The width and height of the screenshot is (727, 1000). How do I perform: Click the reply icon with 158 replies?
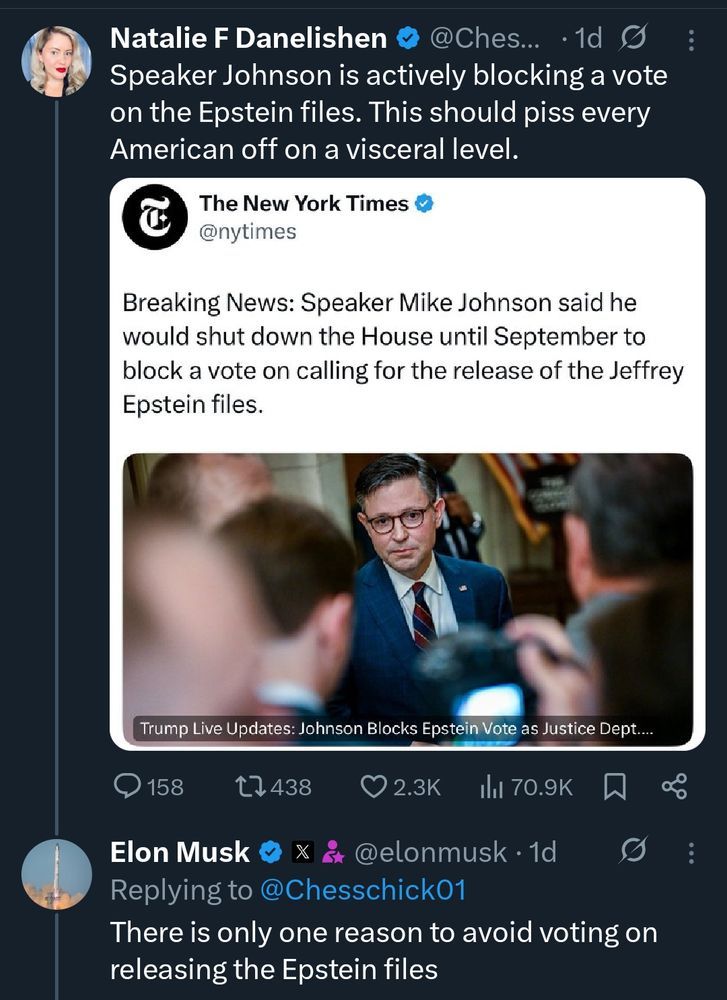coord(127,787)
